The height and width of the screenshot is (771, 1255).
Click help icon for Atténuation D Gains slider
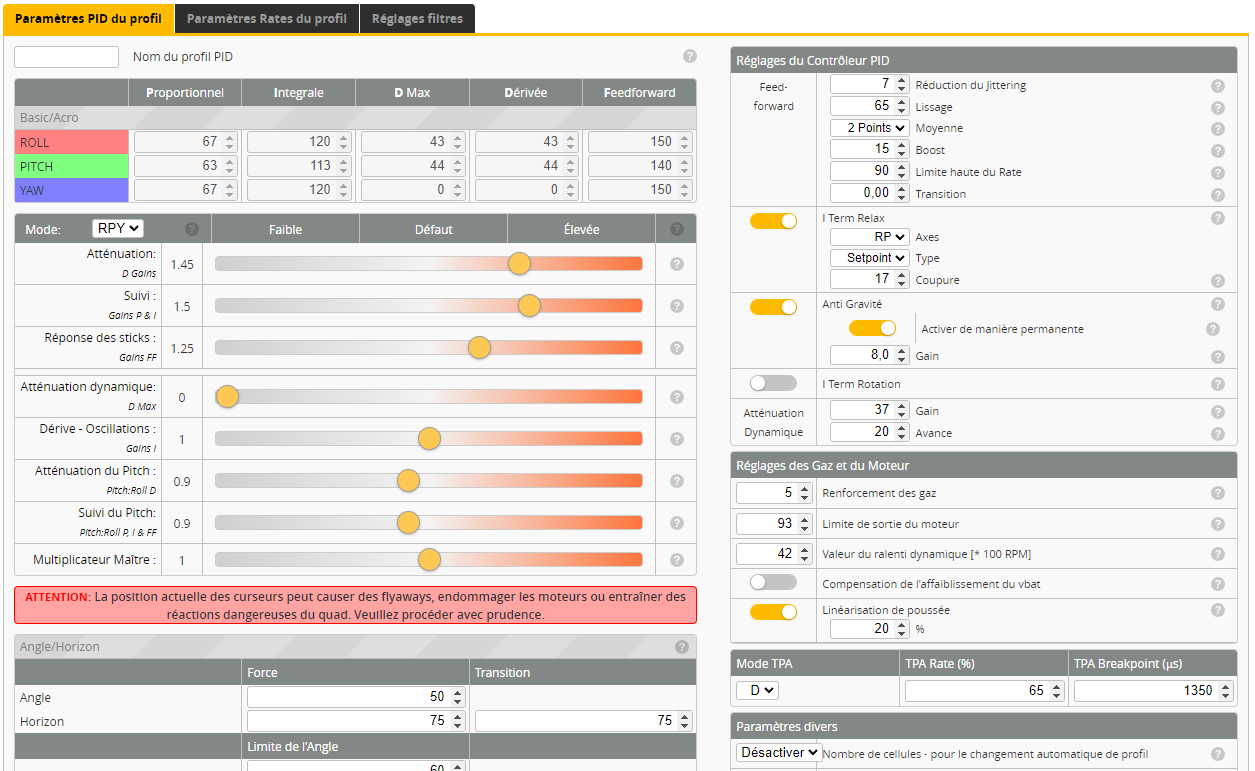(x=677, y=264)
